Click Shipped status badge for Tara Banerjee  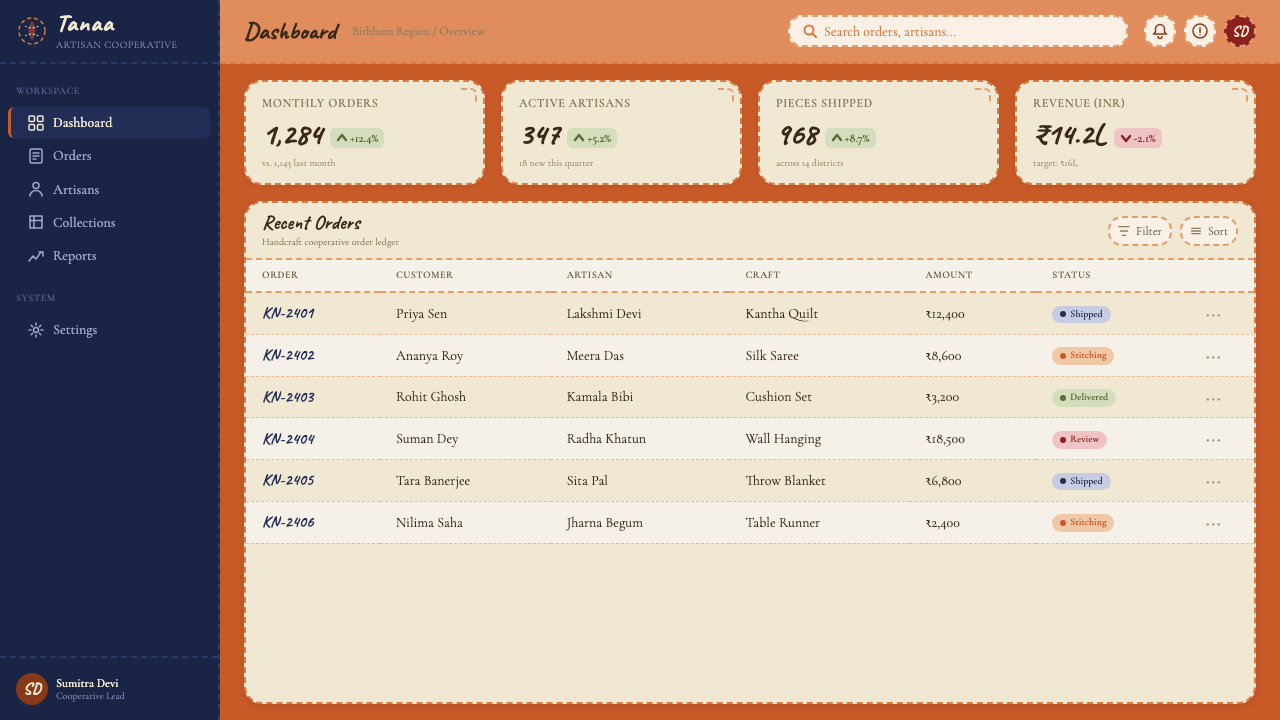tap(1081, 481)
